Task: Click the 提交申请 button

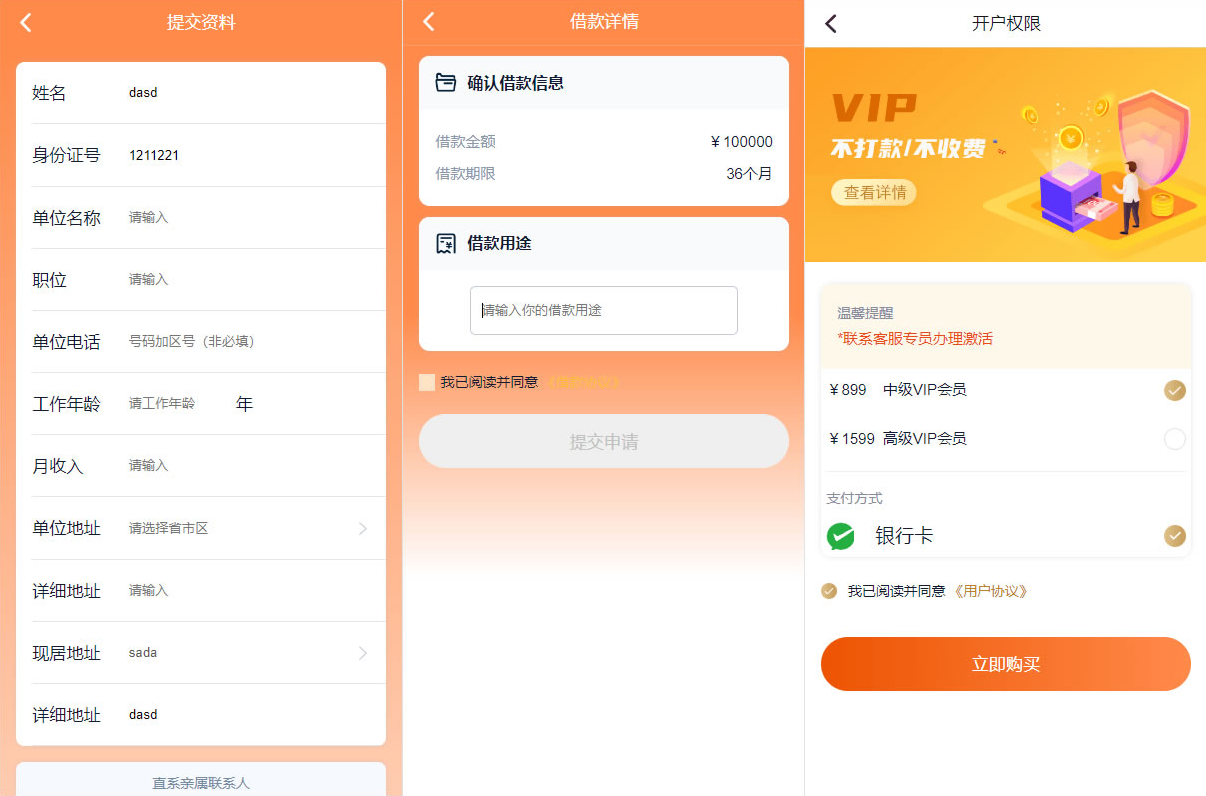Action: pyautogui.click(x=604, y=441)
